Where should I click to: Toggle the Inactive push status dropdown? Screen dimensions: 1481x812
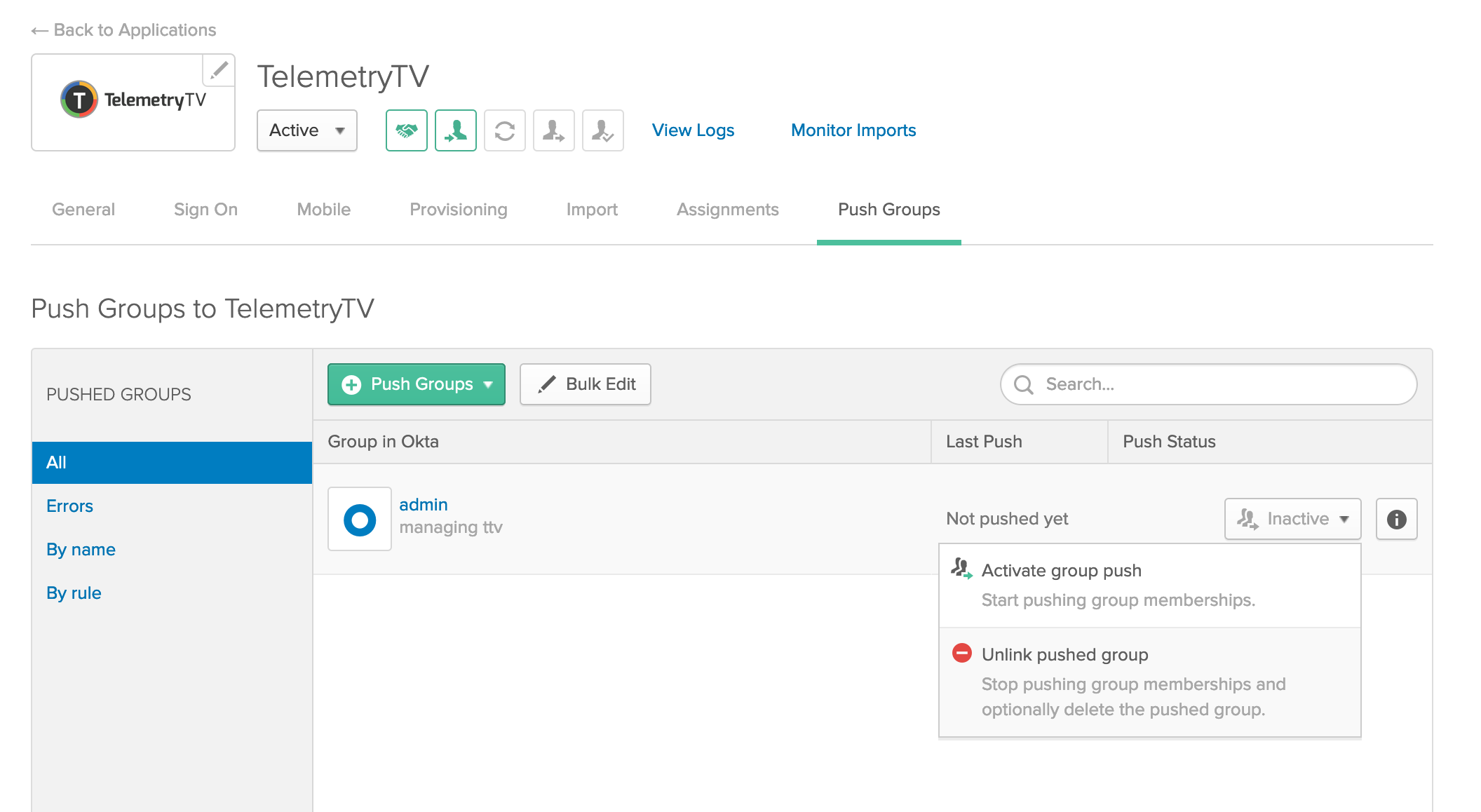pos(1292,519)
